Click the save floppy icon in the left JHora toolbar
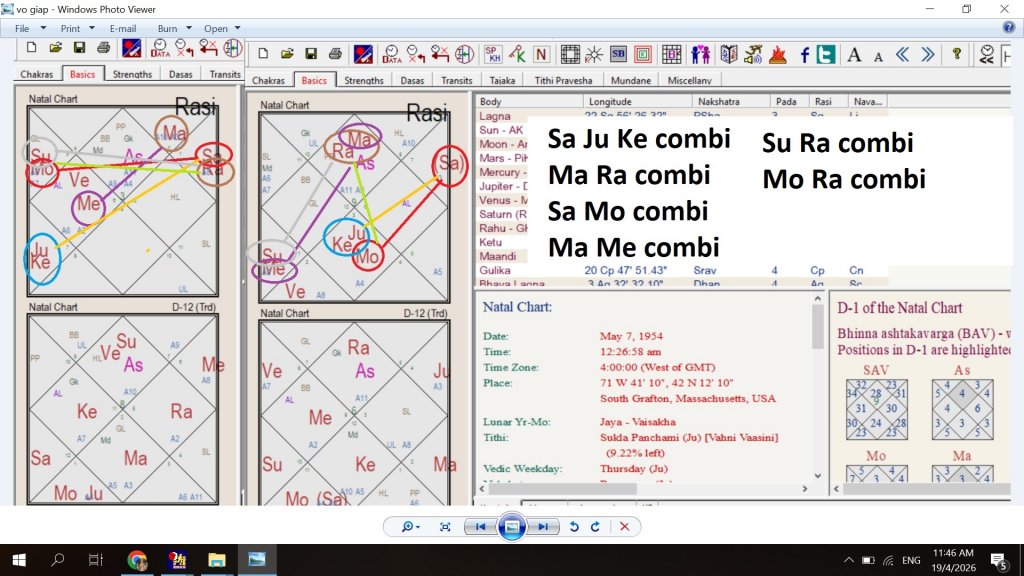Image resolution: width=1024 pixels, height=576 pixels. 79,48
